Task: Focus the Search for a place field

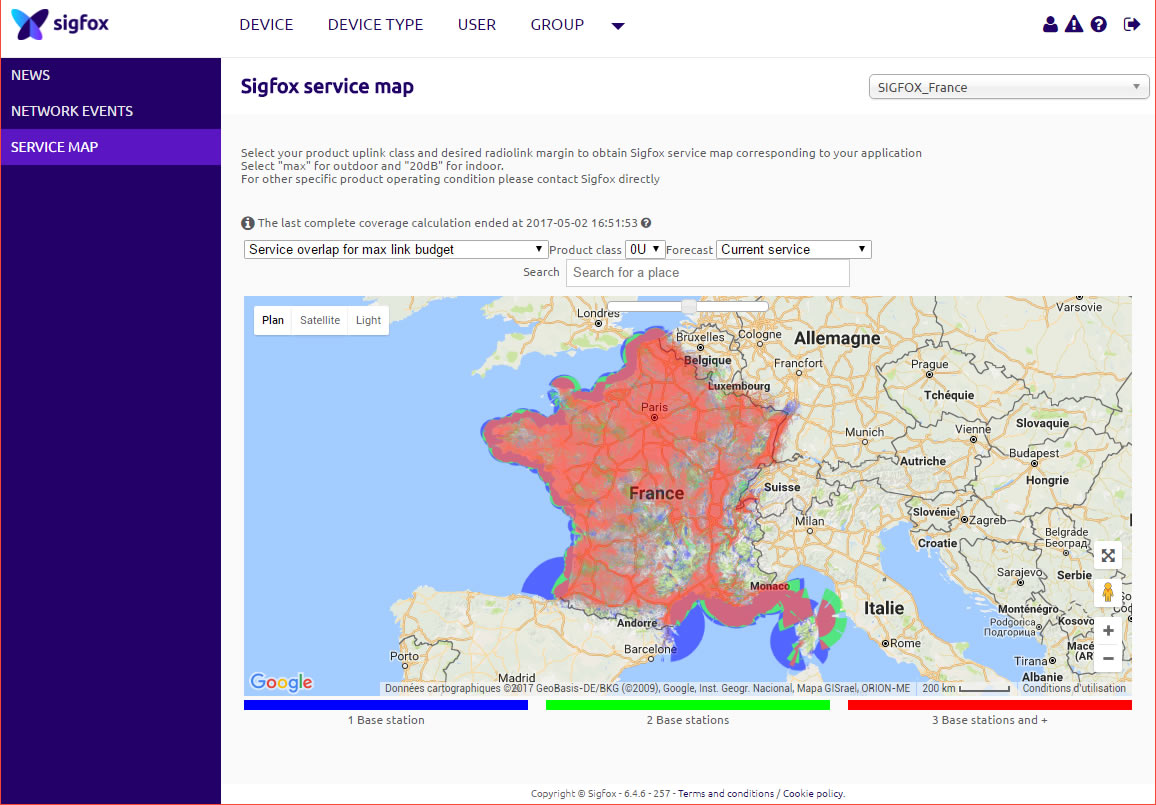Action: pyautogui.click(x=708, y=273)
